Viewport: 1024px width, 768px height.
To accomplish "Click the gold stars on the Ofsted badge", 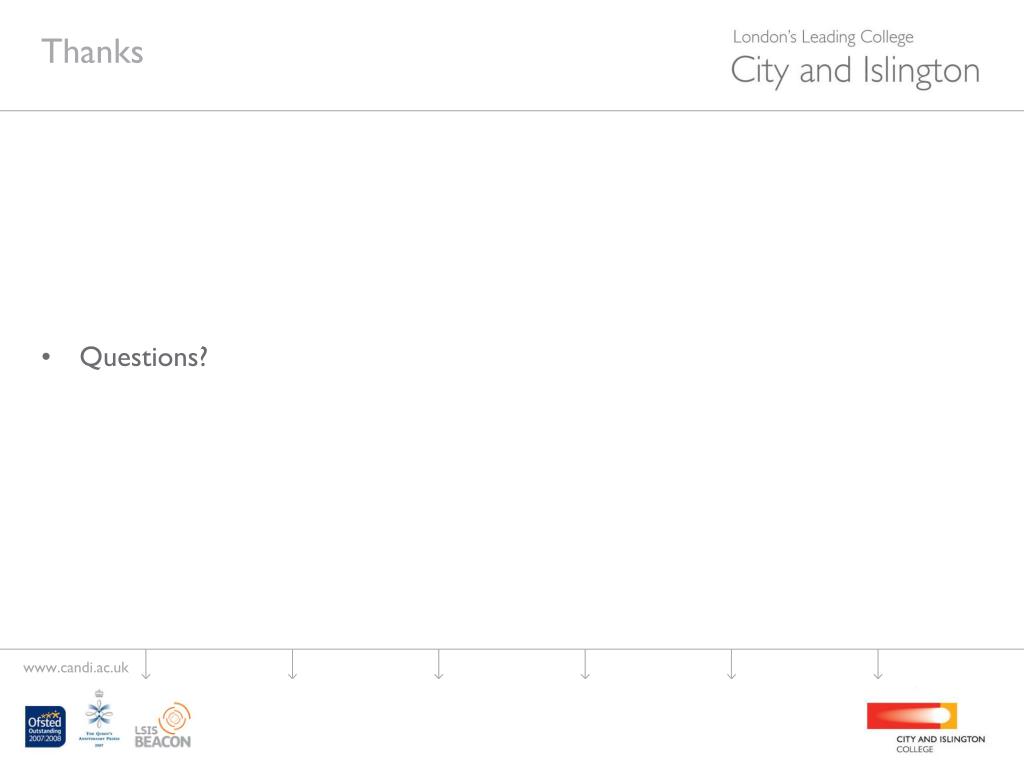I will click(x=51, y=714).
